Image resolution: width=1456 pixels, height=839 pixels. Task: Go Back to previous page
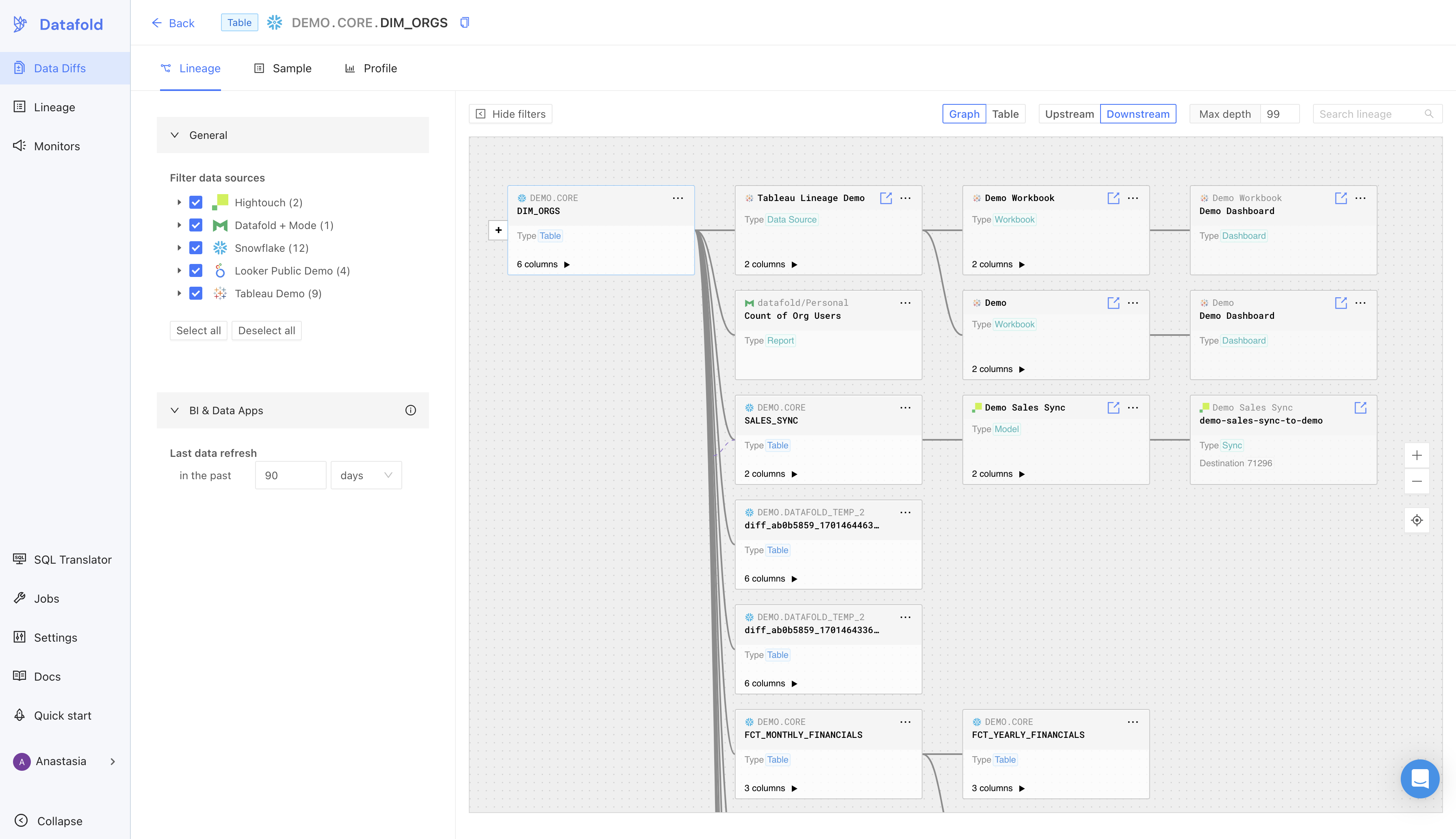point(173,23)
